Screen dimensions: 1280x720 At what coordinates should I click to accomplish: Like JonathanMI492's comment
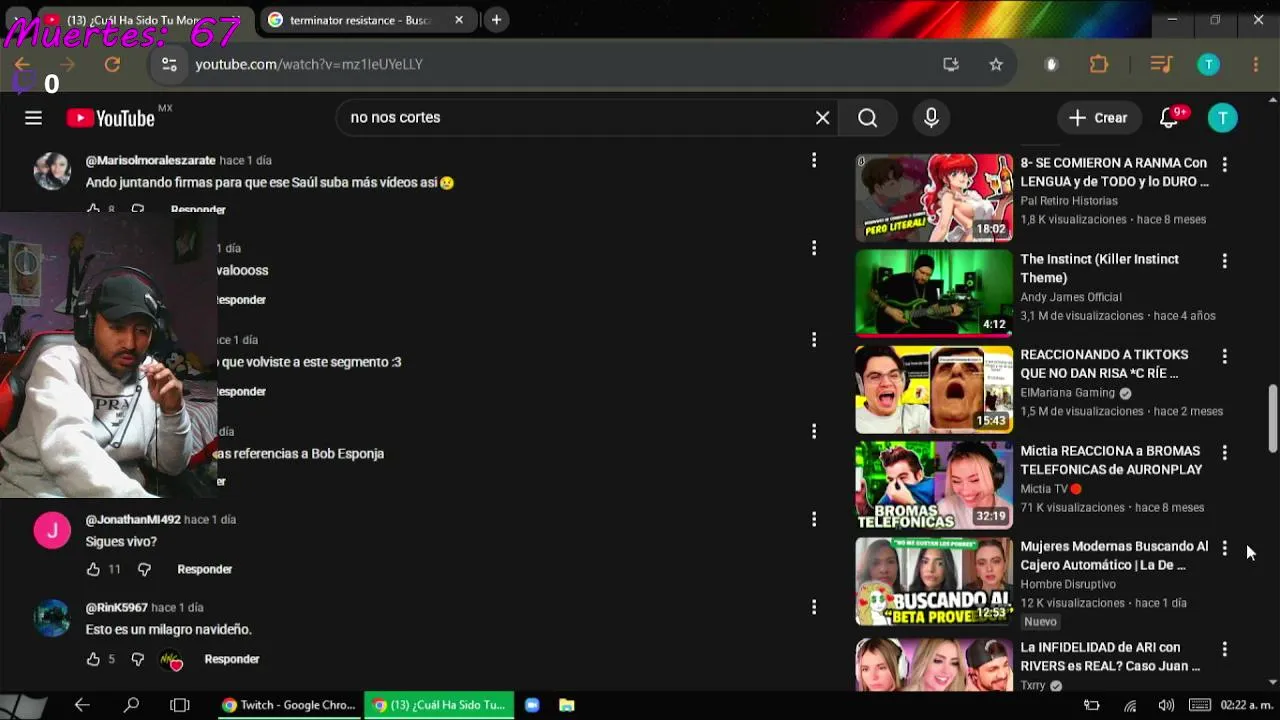(x=93, y=569)
